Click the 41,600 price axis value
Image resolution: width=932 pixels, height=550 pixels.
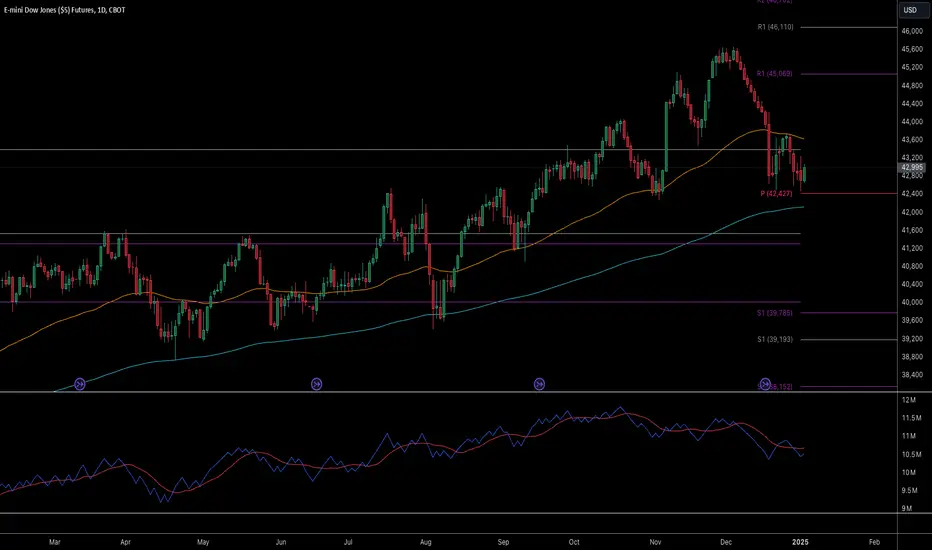912,230
